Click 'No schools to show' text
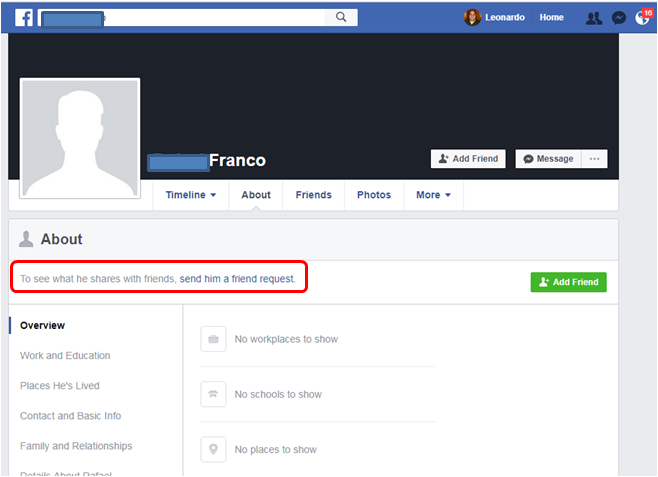658x477 pixels. 278,395
